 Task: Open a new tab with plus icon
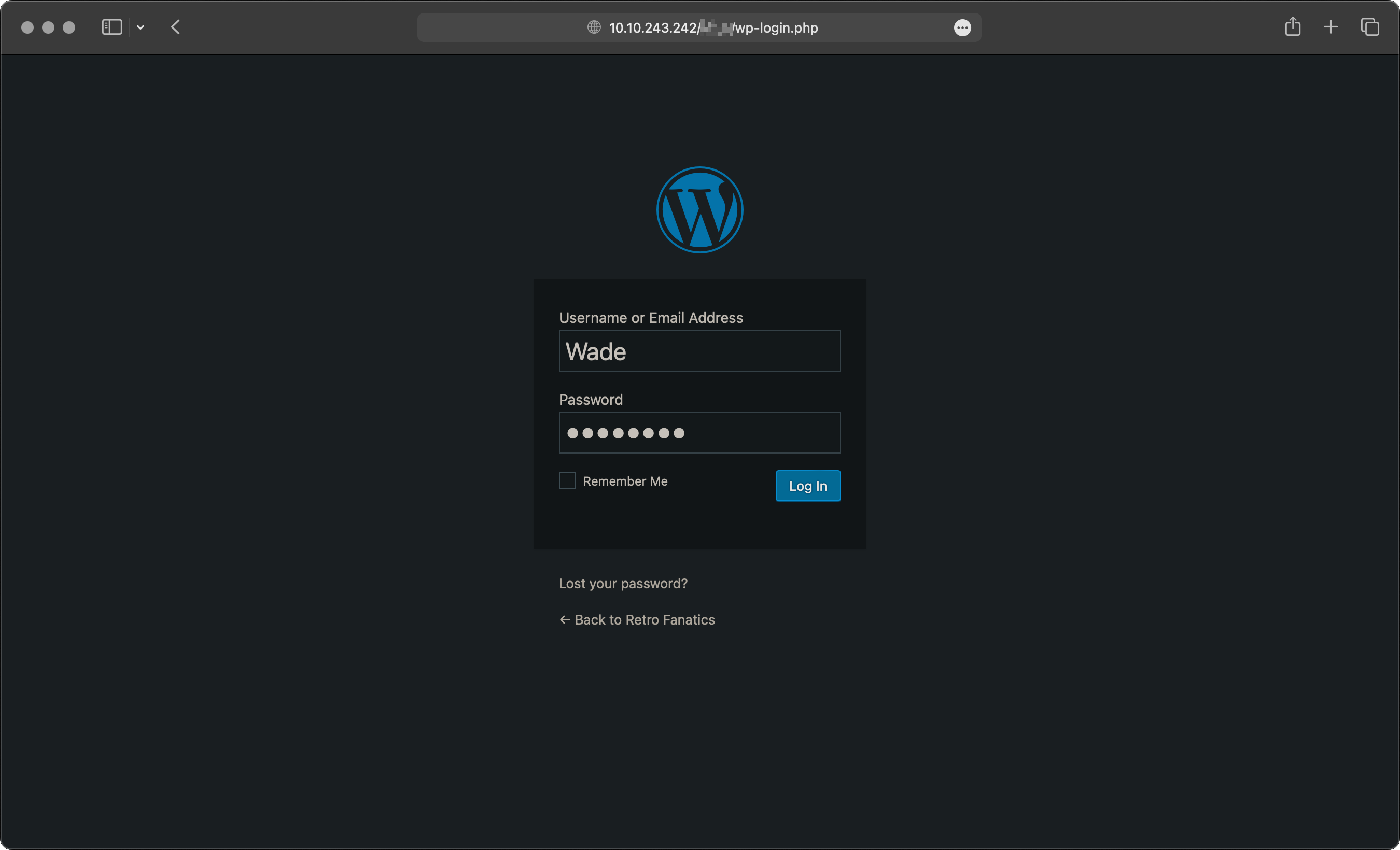[x=1331, y=27]
